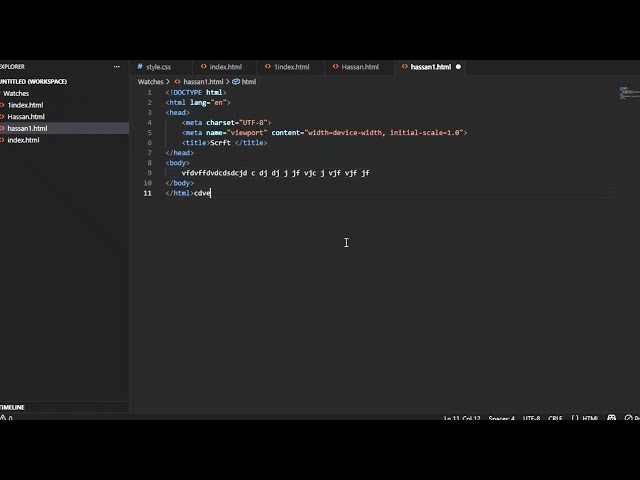Switch to the Hassan.html tab
The width and height of the screenshot is (640, 480).
(360, 67)
